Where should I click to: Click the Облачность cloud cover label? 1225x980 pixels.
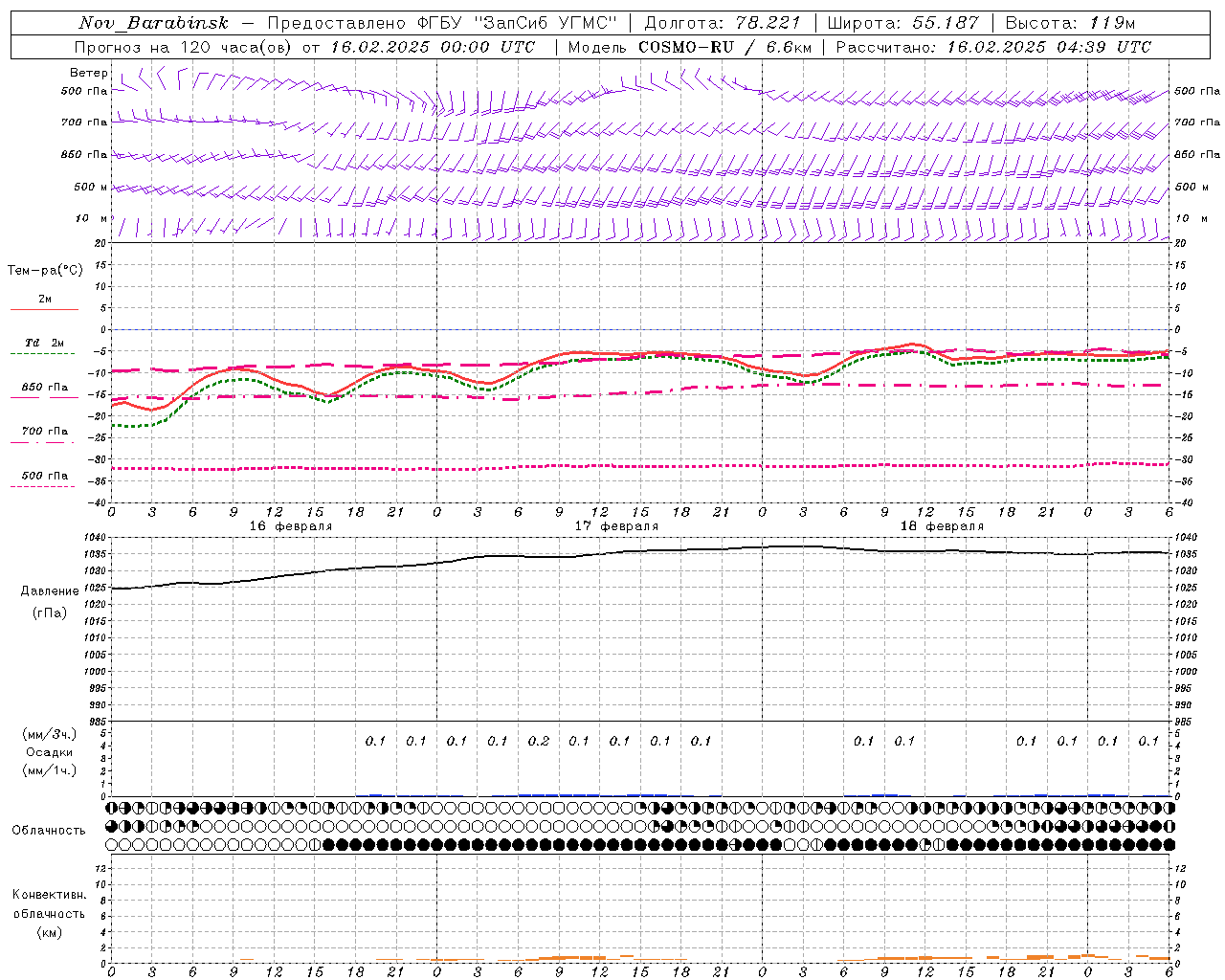coord(49,830)
